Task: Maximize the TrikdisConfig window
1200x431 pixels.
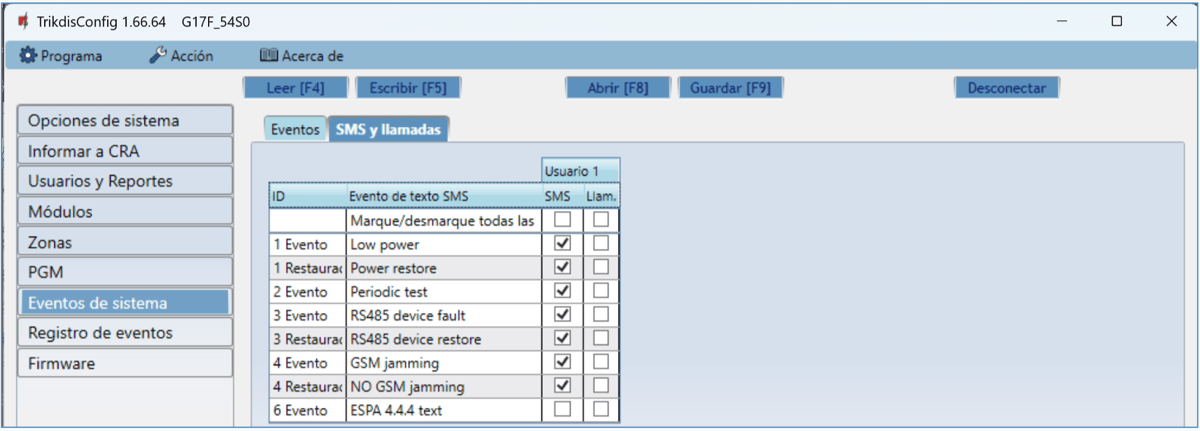Action: pyautogui.click(x=1116, y=21)
